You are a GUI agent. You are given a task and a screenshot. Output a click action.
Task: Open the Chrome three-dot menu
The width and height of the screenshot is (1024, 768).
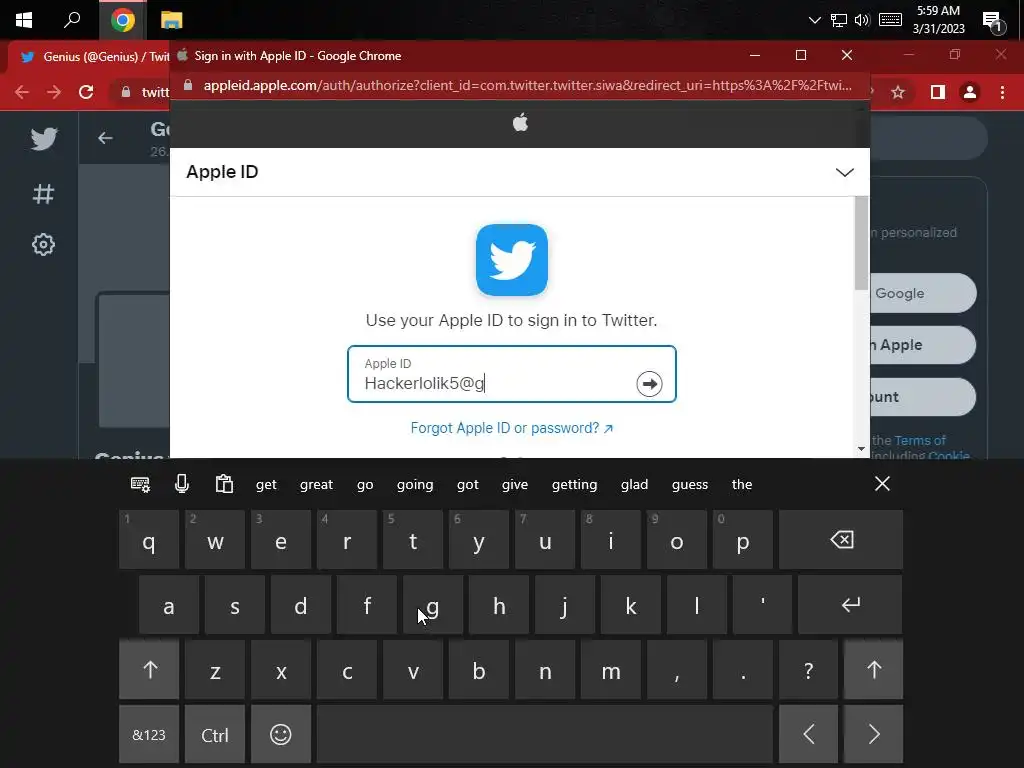[1002, 93]
